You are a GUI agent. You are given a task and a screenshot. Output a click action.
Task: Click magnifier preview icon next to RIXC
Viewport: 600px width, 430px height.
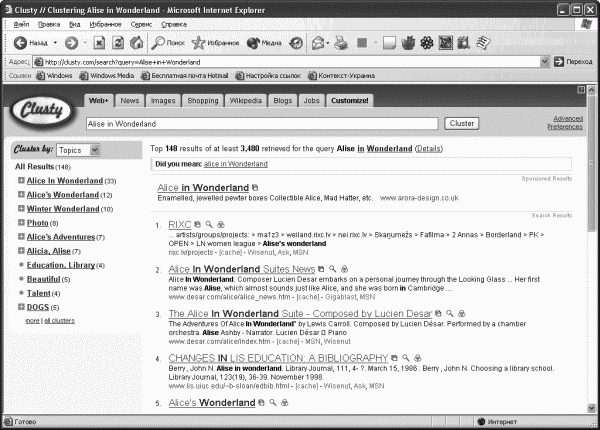pos(209,225)
